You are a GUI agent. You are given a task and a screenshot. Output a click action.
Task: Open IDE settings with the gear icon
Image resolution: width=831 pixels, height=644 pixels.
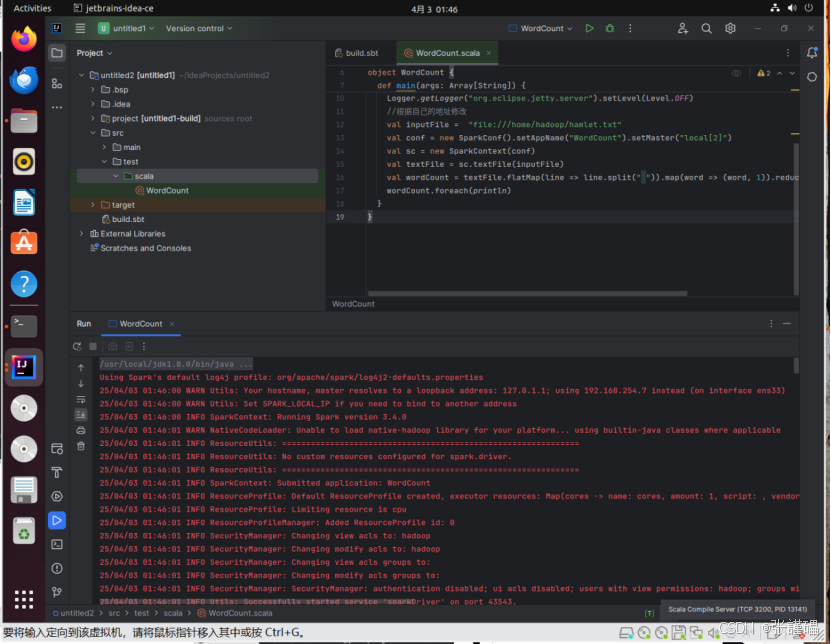pyautogui.click(x=730, y=29)
